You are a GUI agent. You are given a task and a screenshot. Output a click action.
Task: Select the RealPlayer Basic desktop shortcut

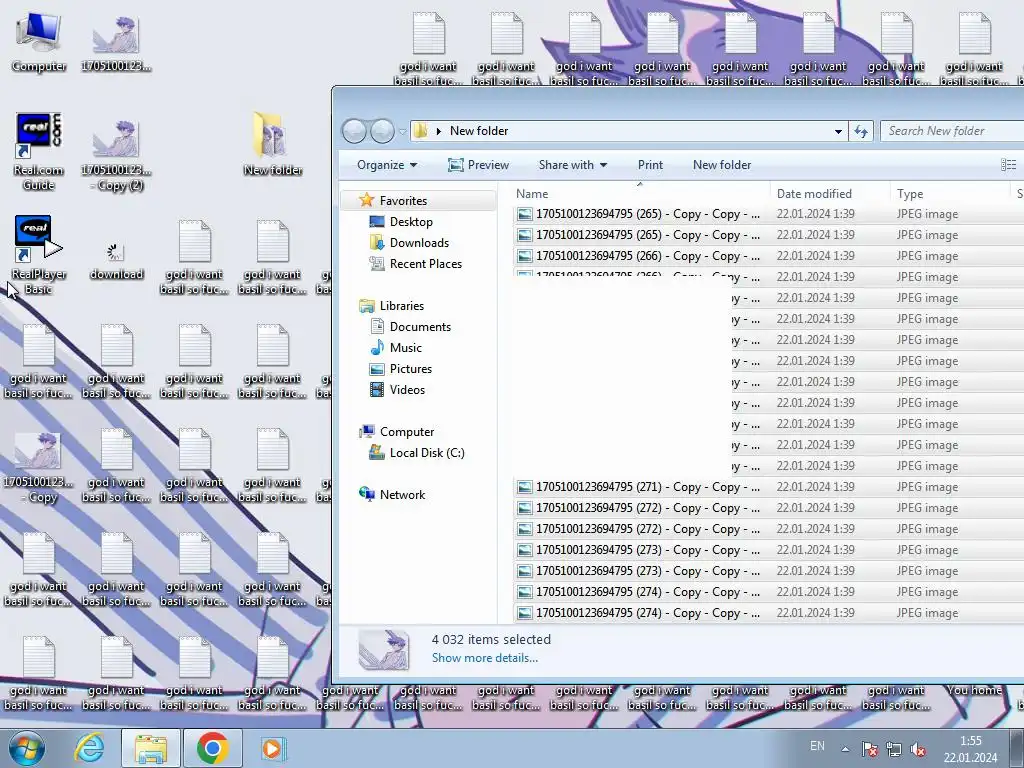[x=39, y=255]
